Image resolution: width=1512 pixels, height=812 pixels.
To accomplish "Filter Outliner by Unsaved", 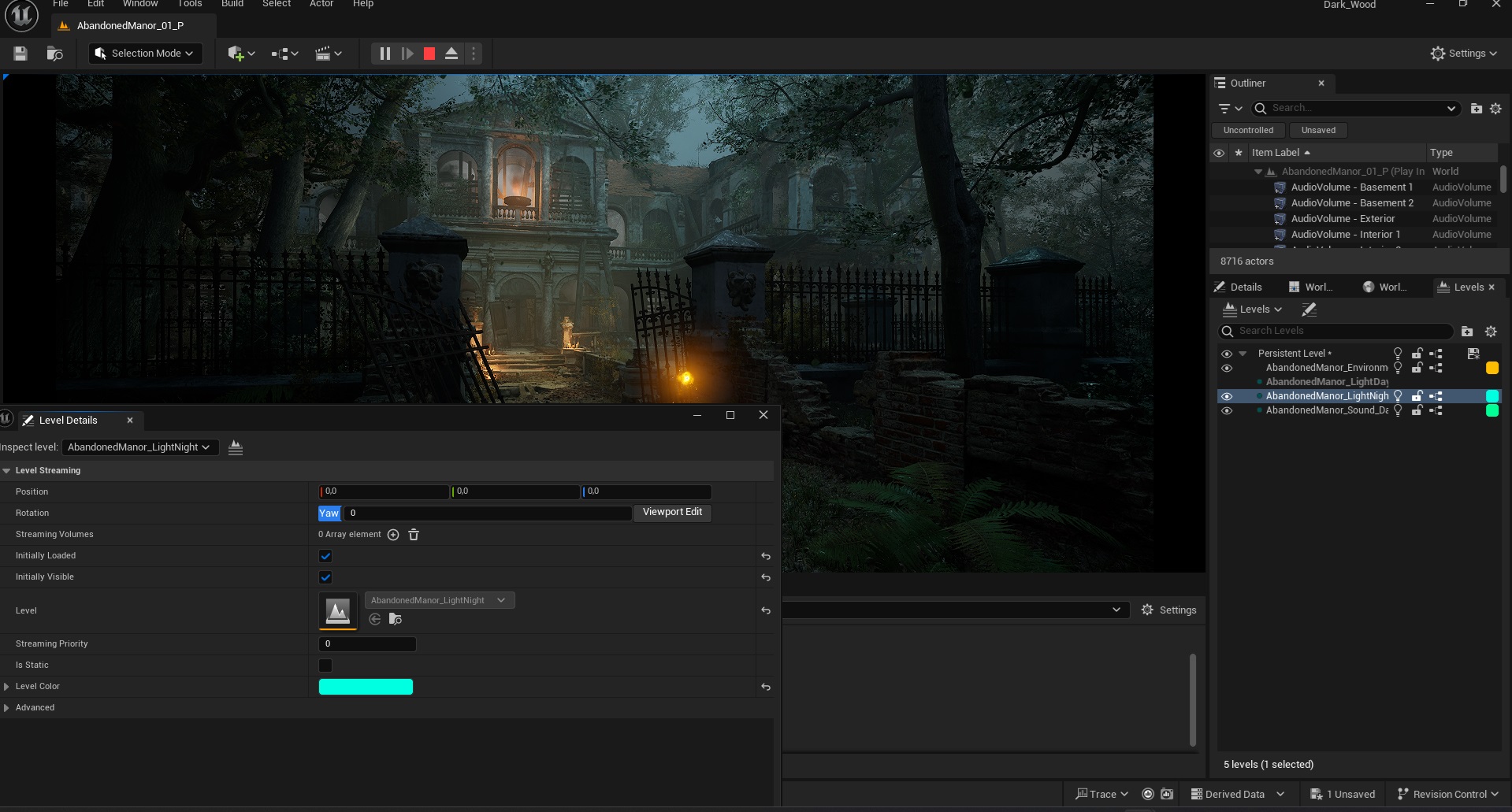I will [1318, 131].
